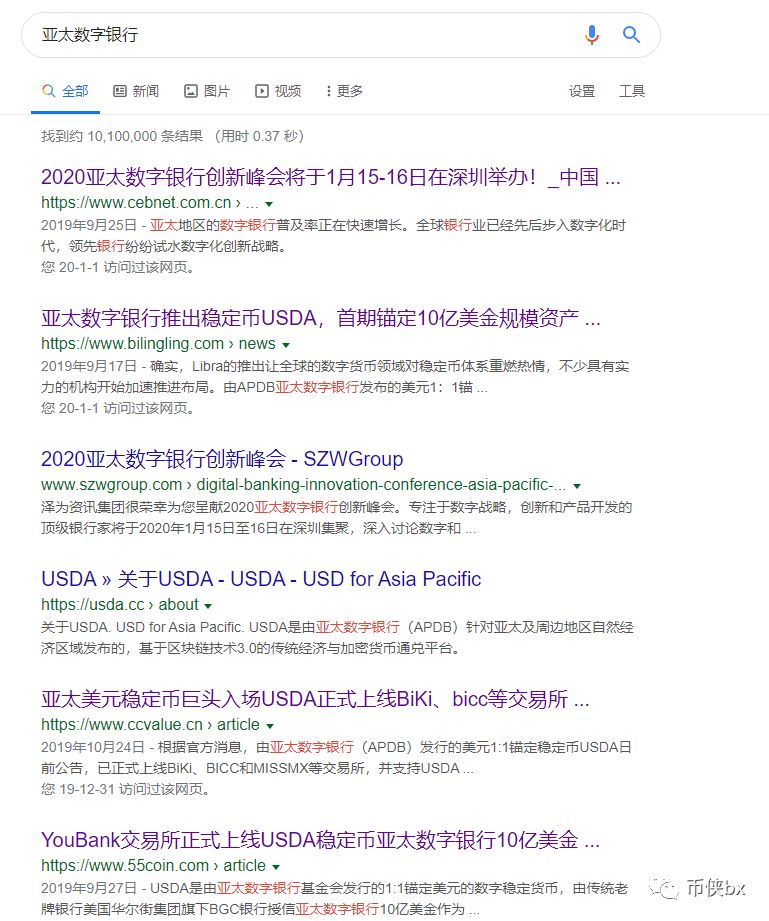Switch to the 新闻 results tab
Screen dimensions: 769x921
[x=136, y=91]
